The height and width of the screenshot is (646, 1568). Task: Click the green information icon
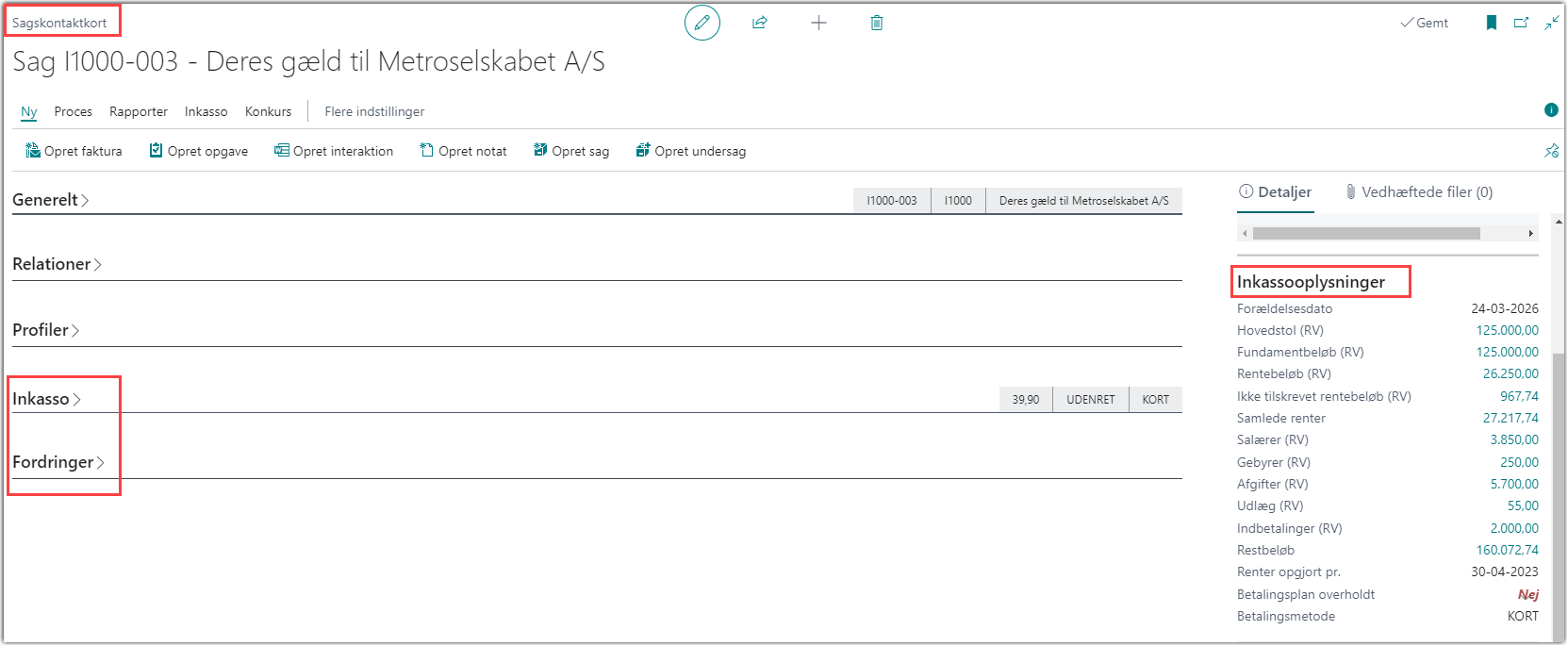[1551, 110]
